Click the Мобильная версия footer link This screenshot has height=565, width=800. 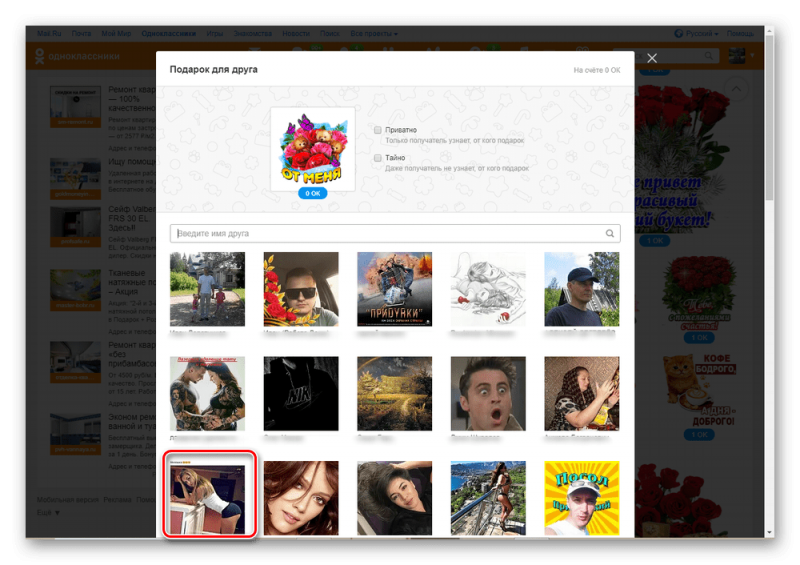click(x=67, y=499)
